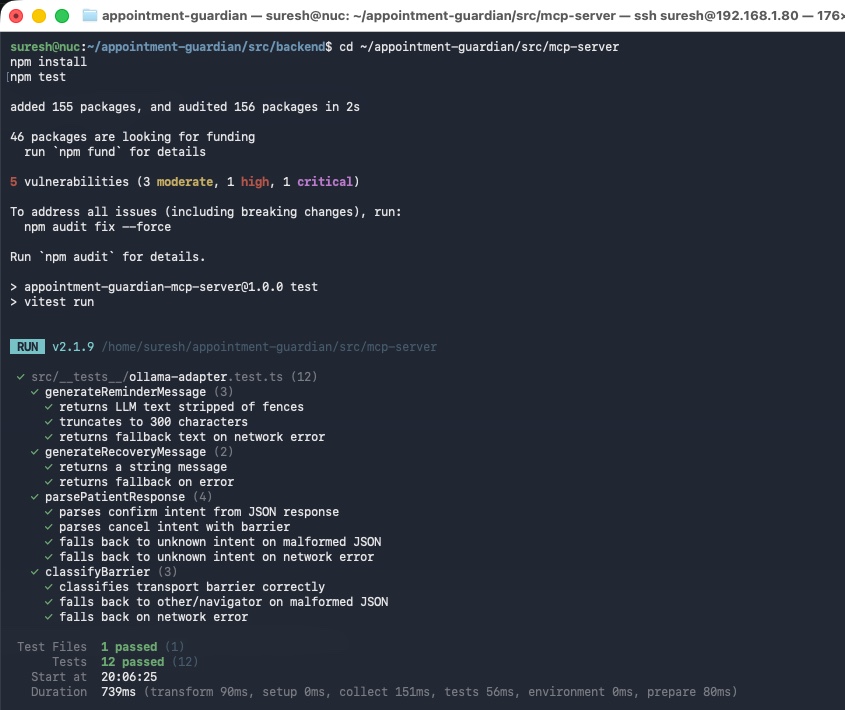
Task: Click 'added 155 packages' output line
Action: [x=185, y=107]
